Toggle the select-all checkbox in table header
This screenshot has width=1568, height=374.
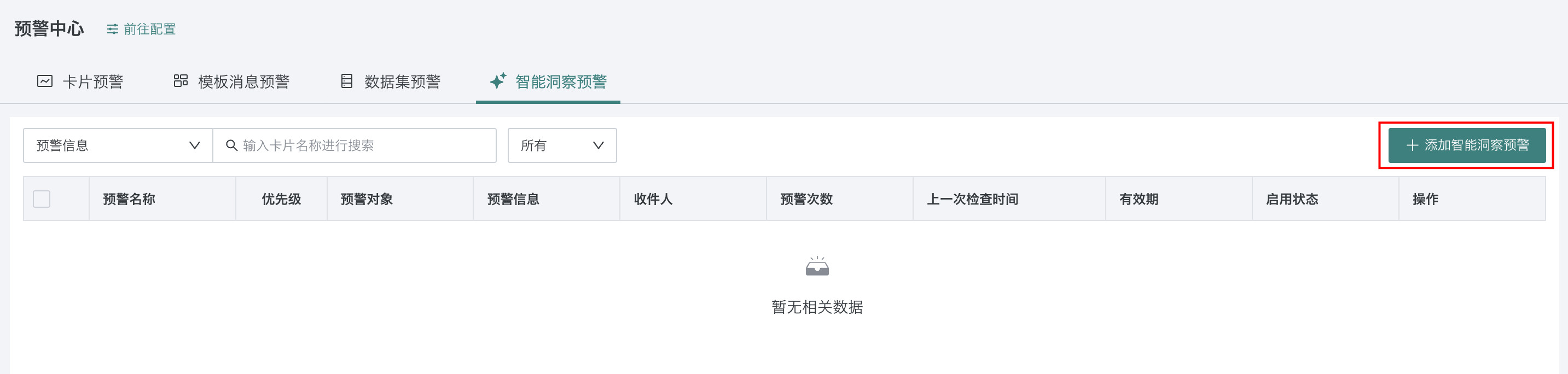tap(42, 199)
